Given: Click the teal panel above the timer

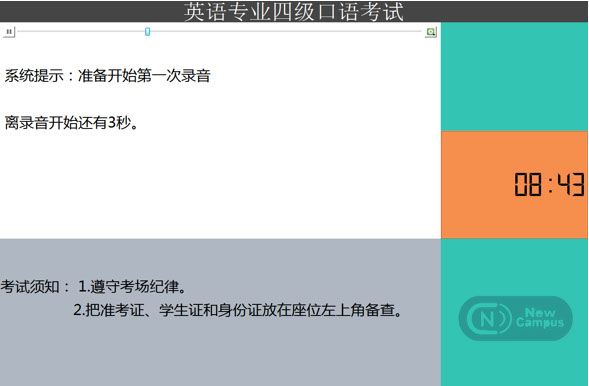Looking at the screenshot, I should (x=515, y=77).
